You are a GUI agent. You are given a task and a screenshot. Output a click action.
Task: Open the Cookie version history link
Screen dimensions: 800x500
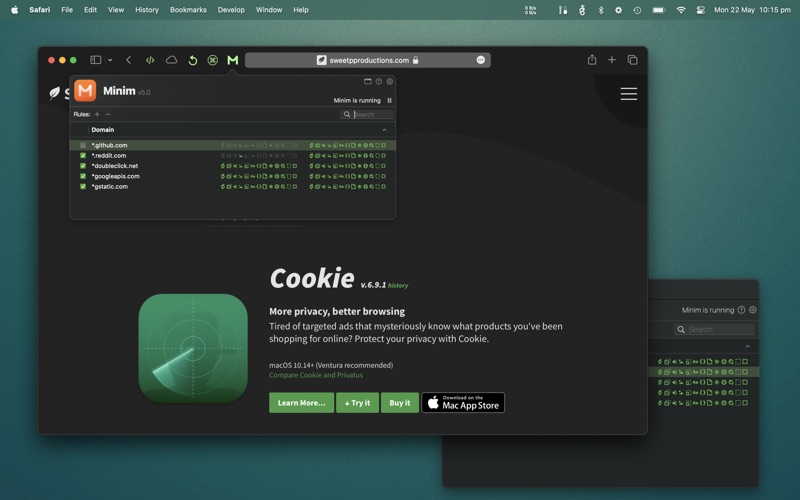(398, 286)
